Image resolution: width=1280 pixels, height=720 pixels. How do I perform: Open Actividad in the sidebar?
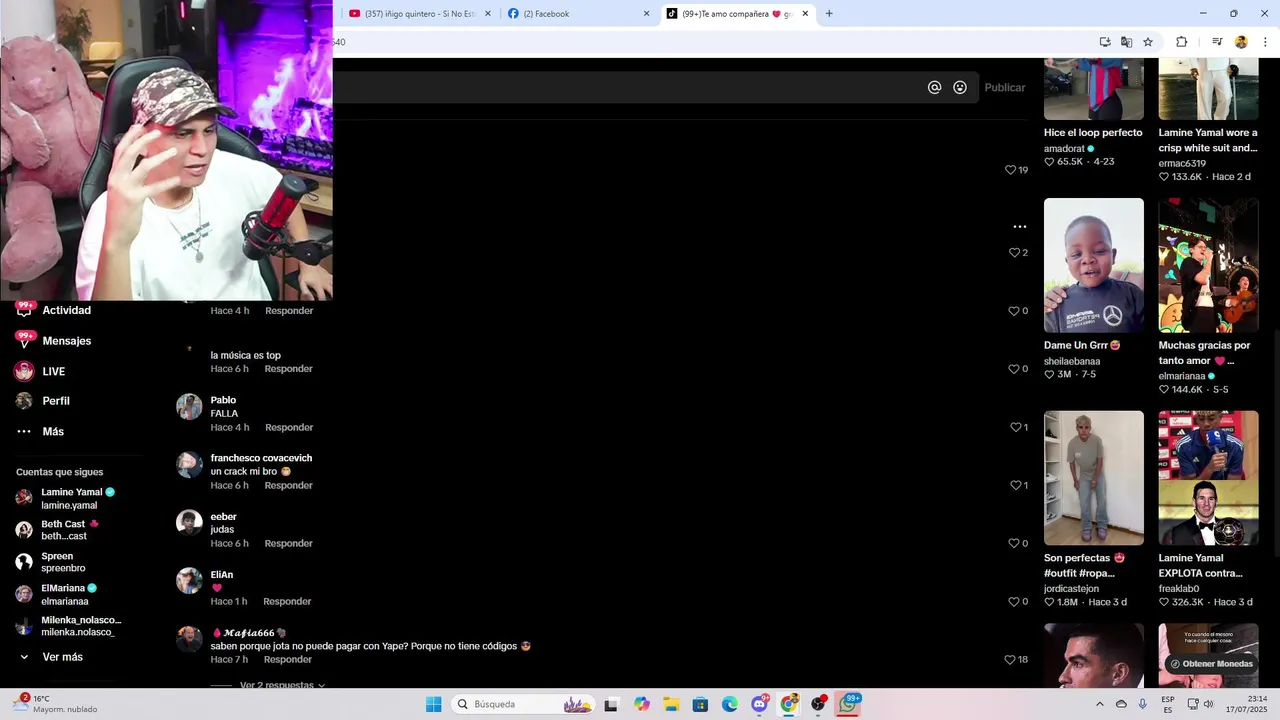pyautogui.click(x=66, y=310)
